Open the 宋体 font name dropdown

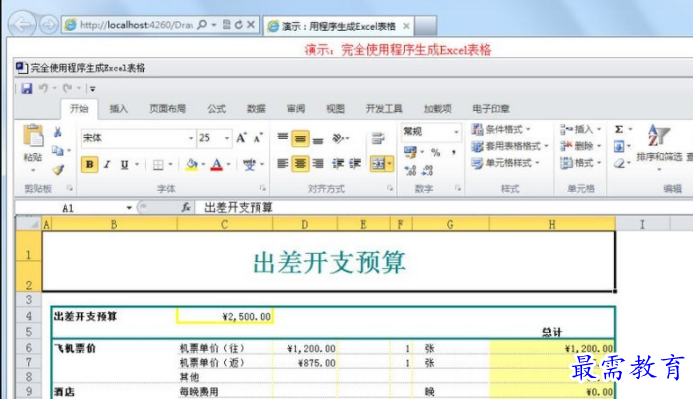(191, 138)
